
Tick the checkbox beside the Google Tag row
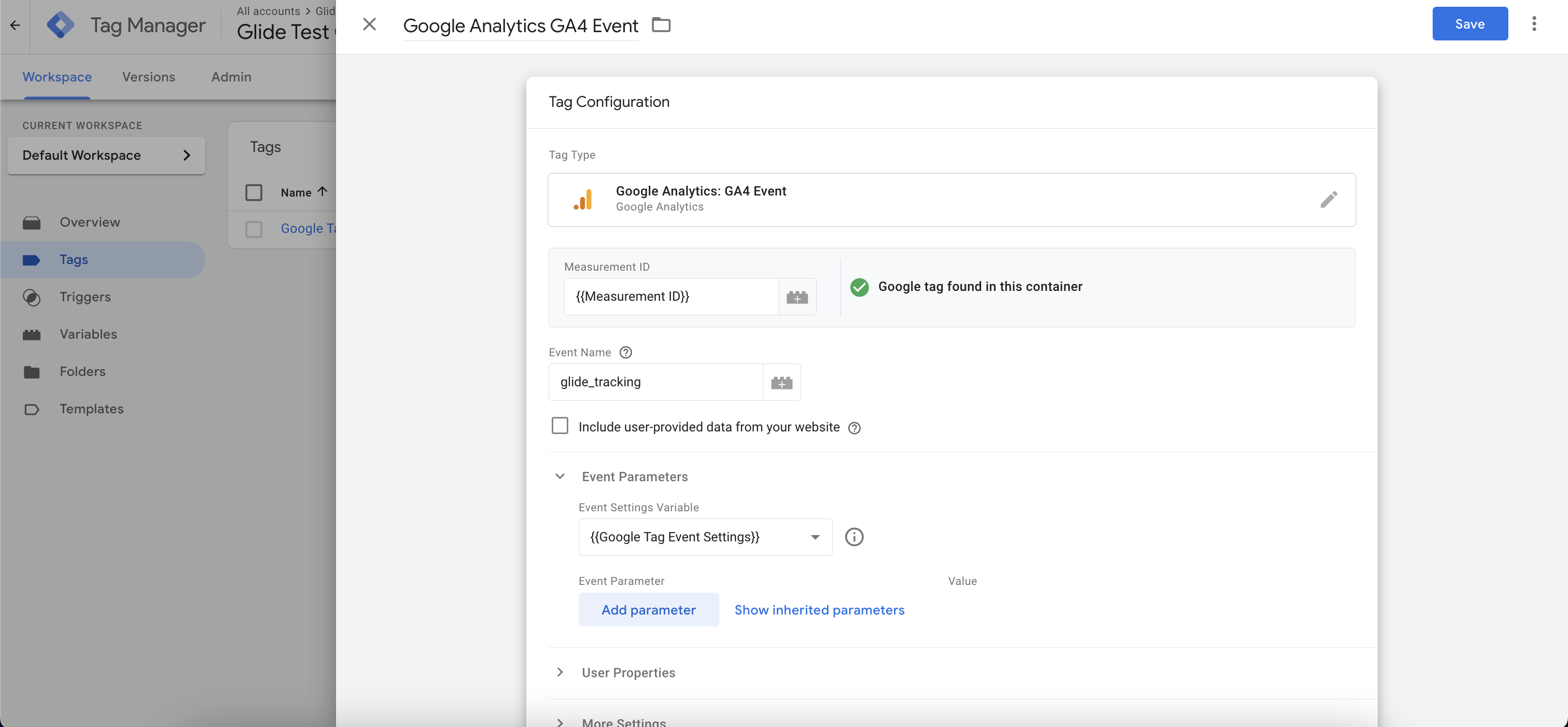[253, 229]
